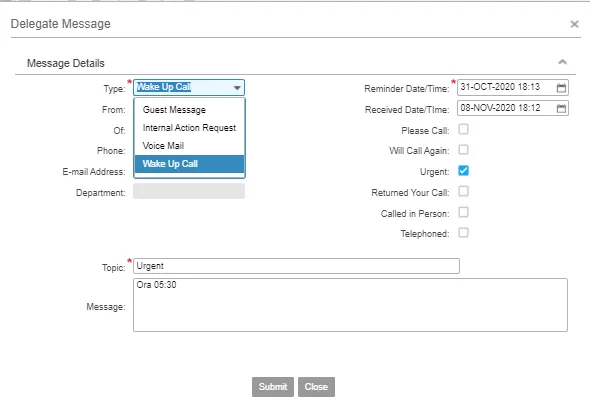This screenshot has height=412, width=590.
Task: Check the Please Call checkbox
Action: pyautogui.click(x=463, y=129)
